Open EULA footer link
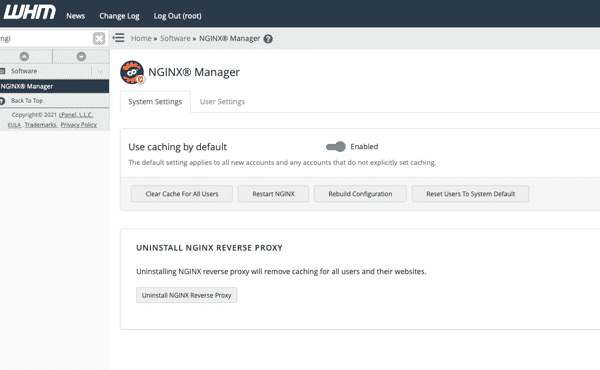Viewport: 600px width, 370px height. point(15,125)
